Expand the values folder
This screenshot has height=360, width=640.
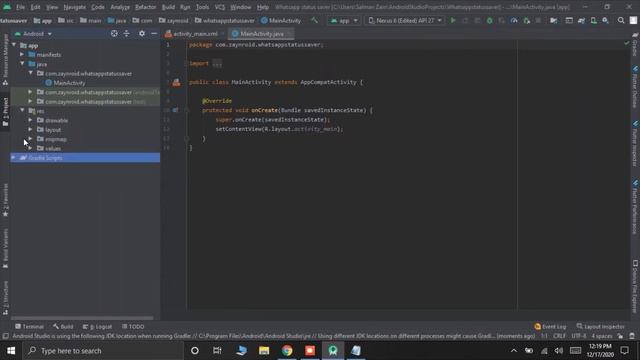31,148
